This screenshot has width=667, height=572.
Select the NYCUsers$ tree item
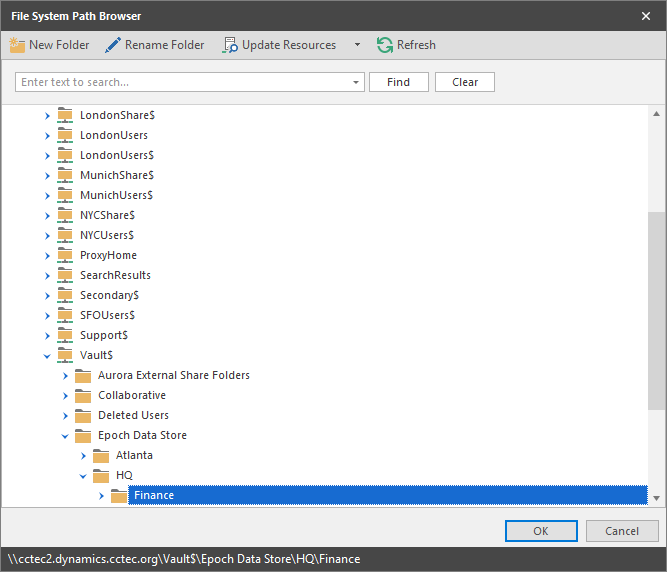107,235
